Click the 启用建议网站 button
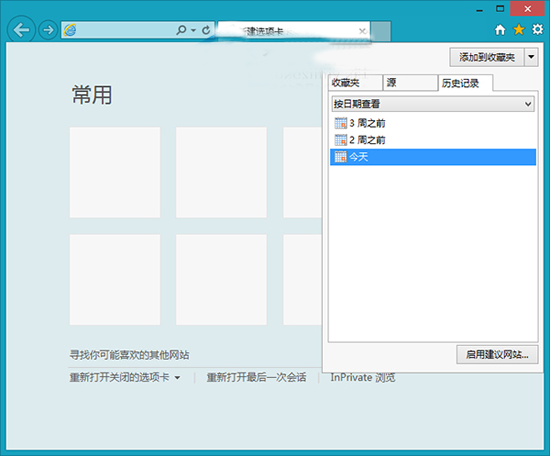550x456 pixels. (497, 355)
